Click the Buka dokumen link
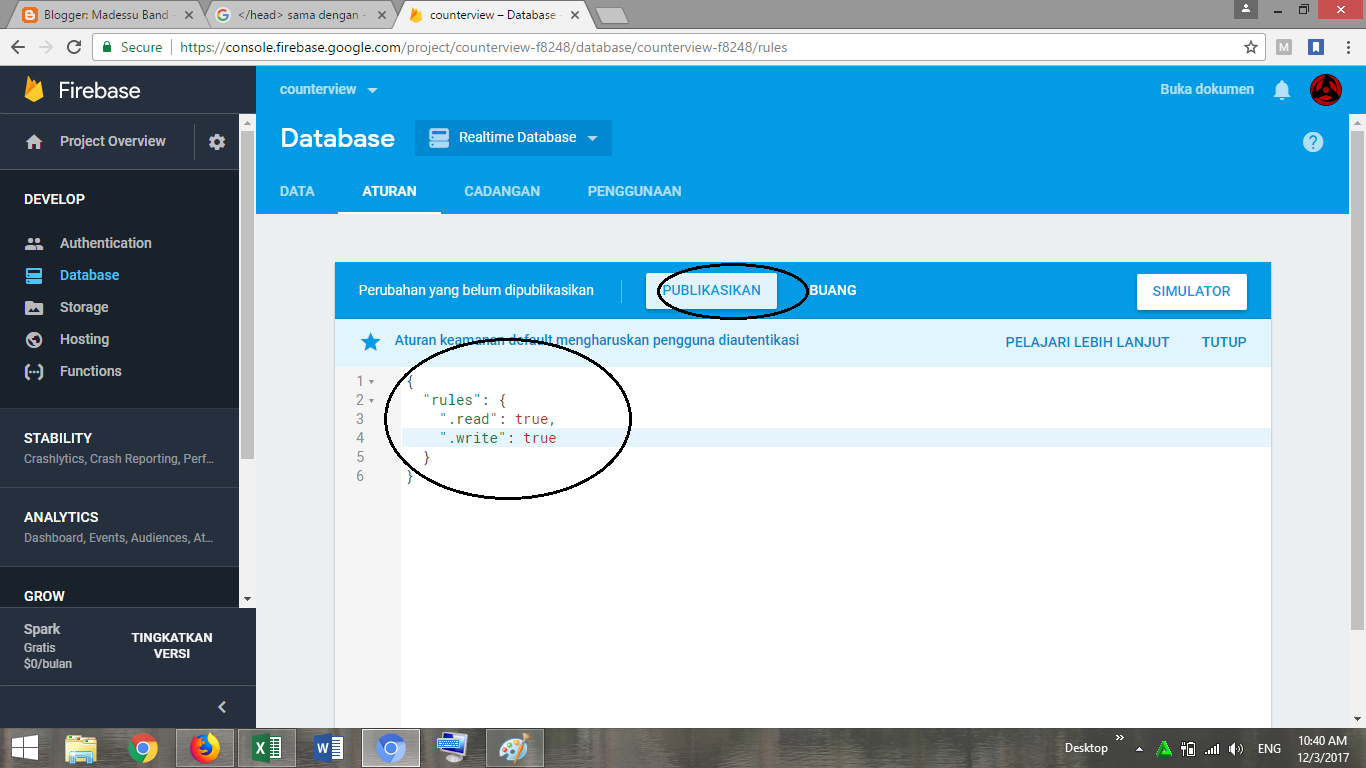The height and width of the screenshot is (768, 1366). click(1206, 89)
